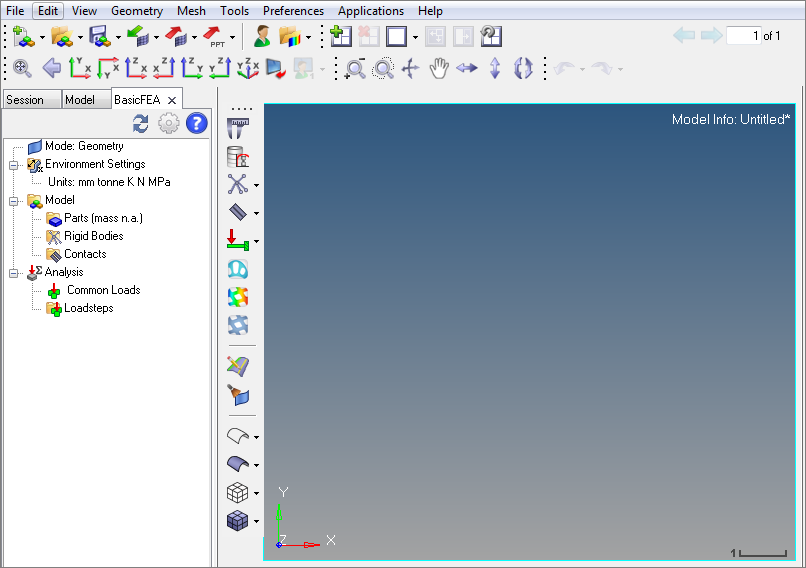The height and width of the screenshot is (568, 806).
Task: Select Units: mm tonne K N MPa
Action: [x=109, y=182]
